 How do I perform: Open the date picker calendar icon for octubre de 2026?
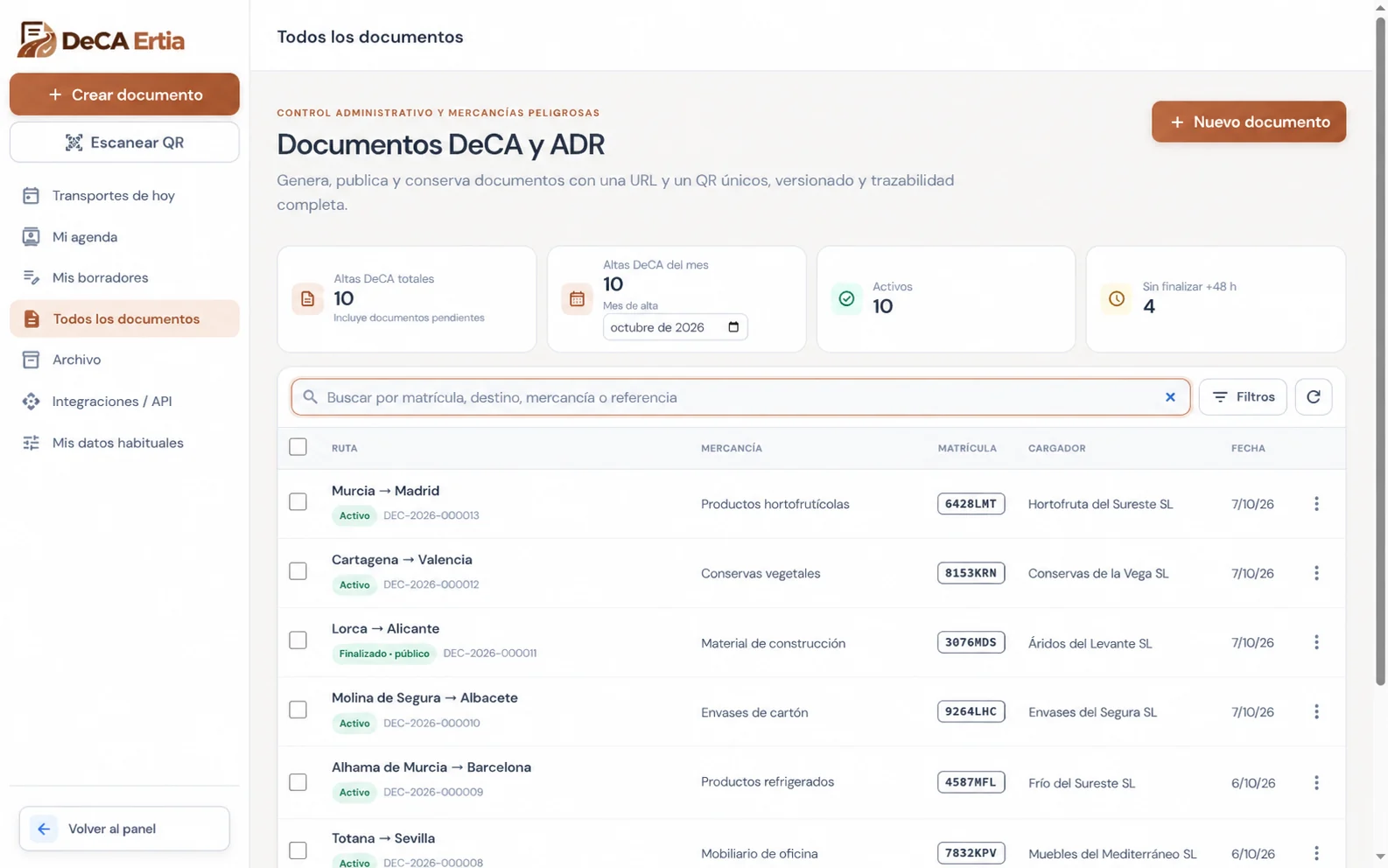point(733,327)
